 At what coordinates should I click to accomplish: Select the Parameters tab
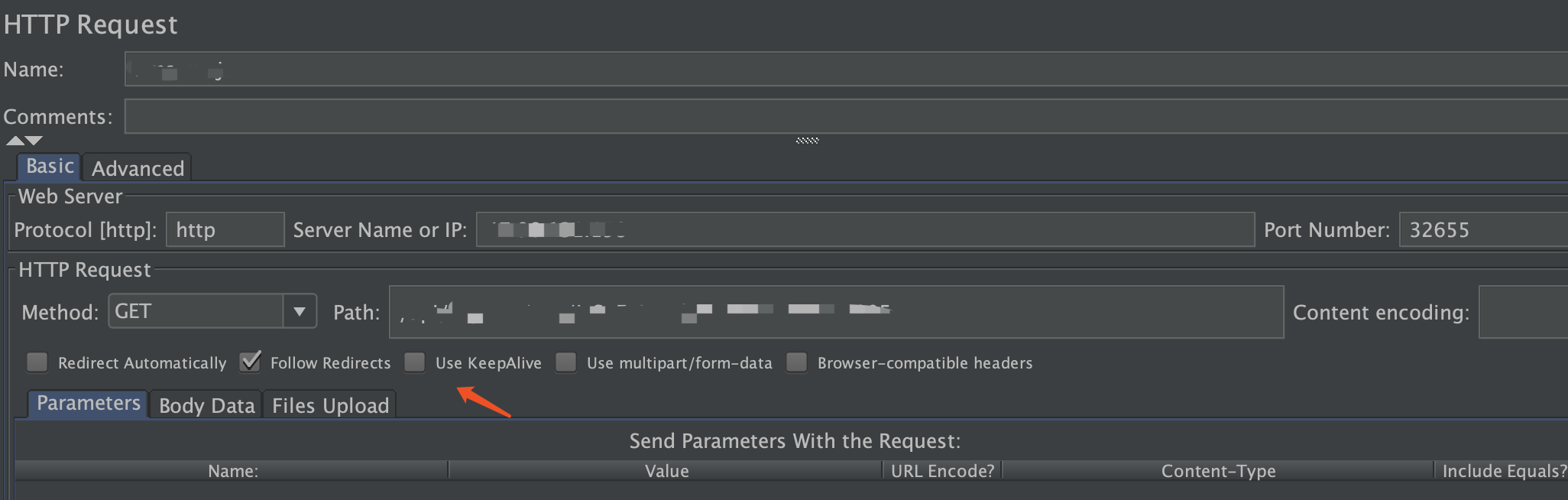87,403
